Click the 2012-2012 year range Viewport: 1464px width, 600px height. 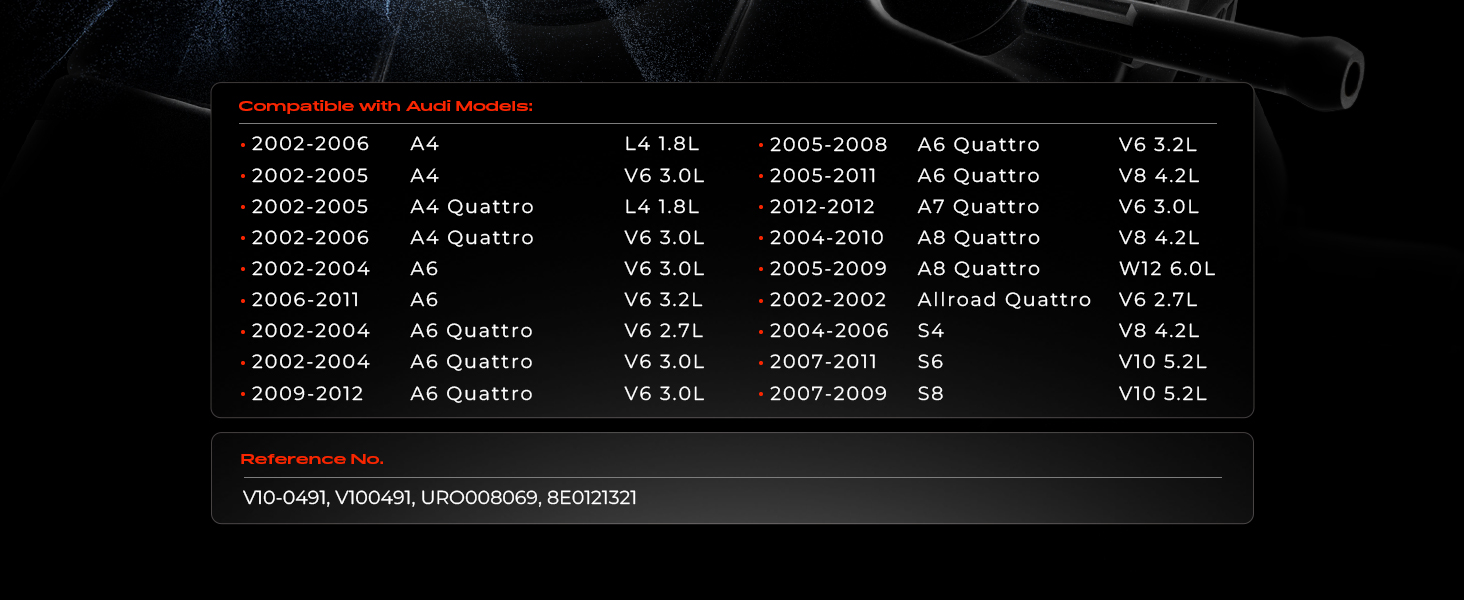(x=822, y=207)
